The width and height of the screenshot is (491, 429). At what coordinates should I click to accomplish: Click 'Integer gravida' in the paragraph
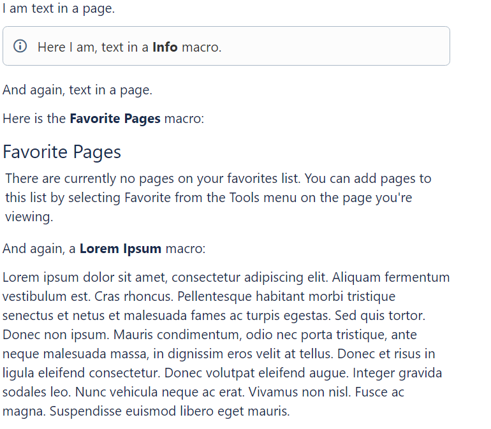[x=397, y=373]
